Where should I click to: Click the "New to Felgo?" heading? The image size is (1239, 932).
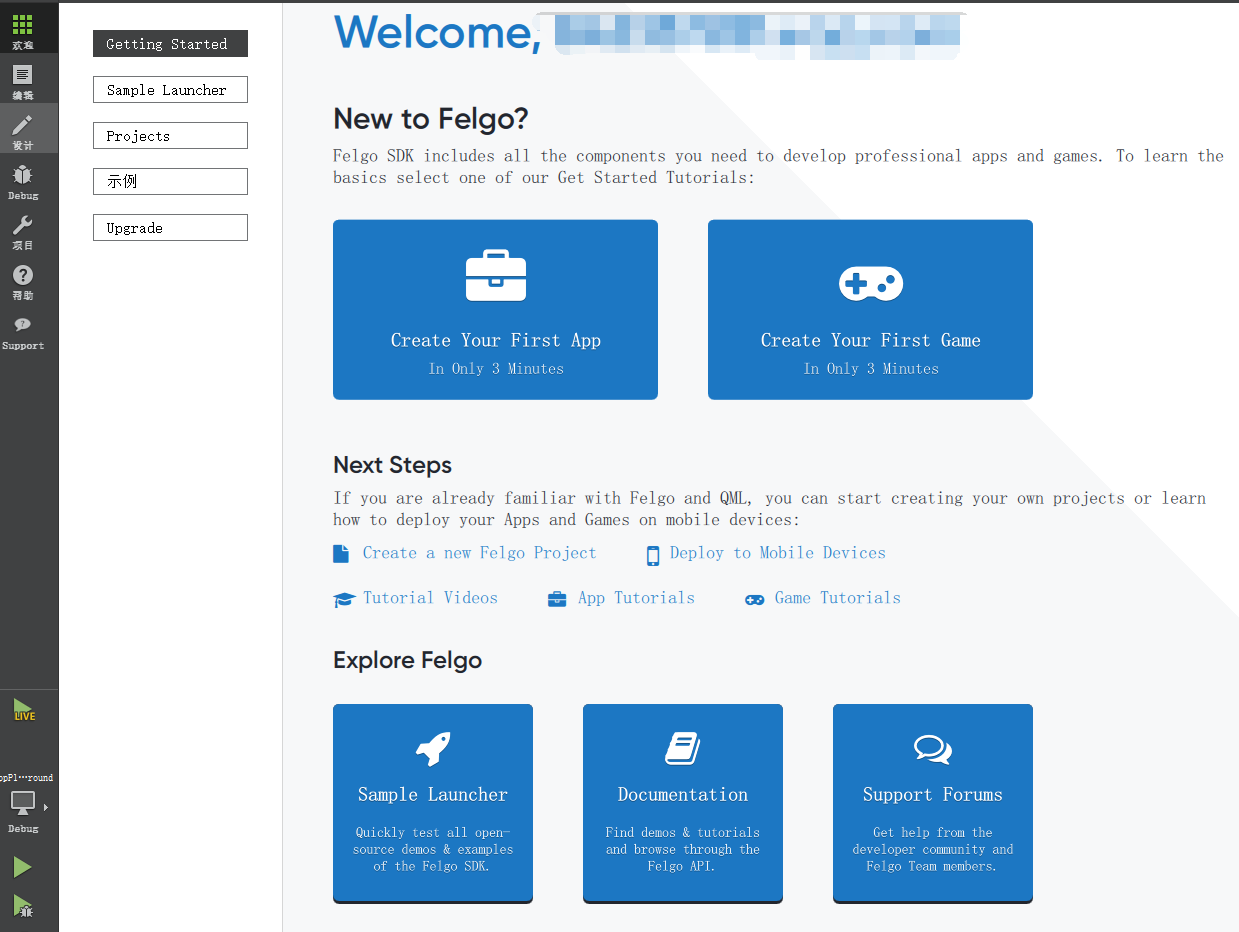[x=431, y=119]
